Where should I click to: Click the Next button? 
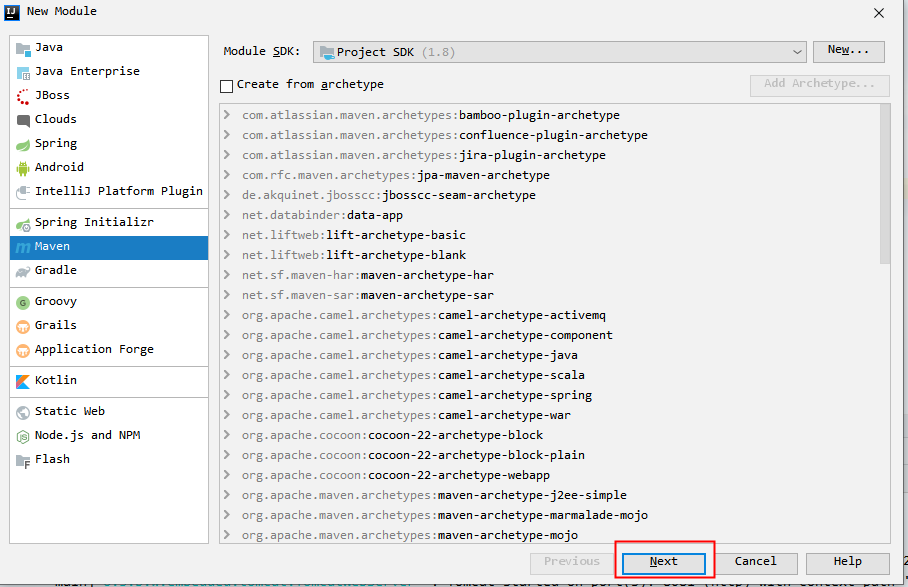(x=664, y=563)
